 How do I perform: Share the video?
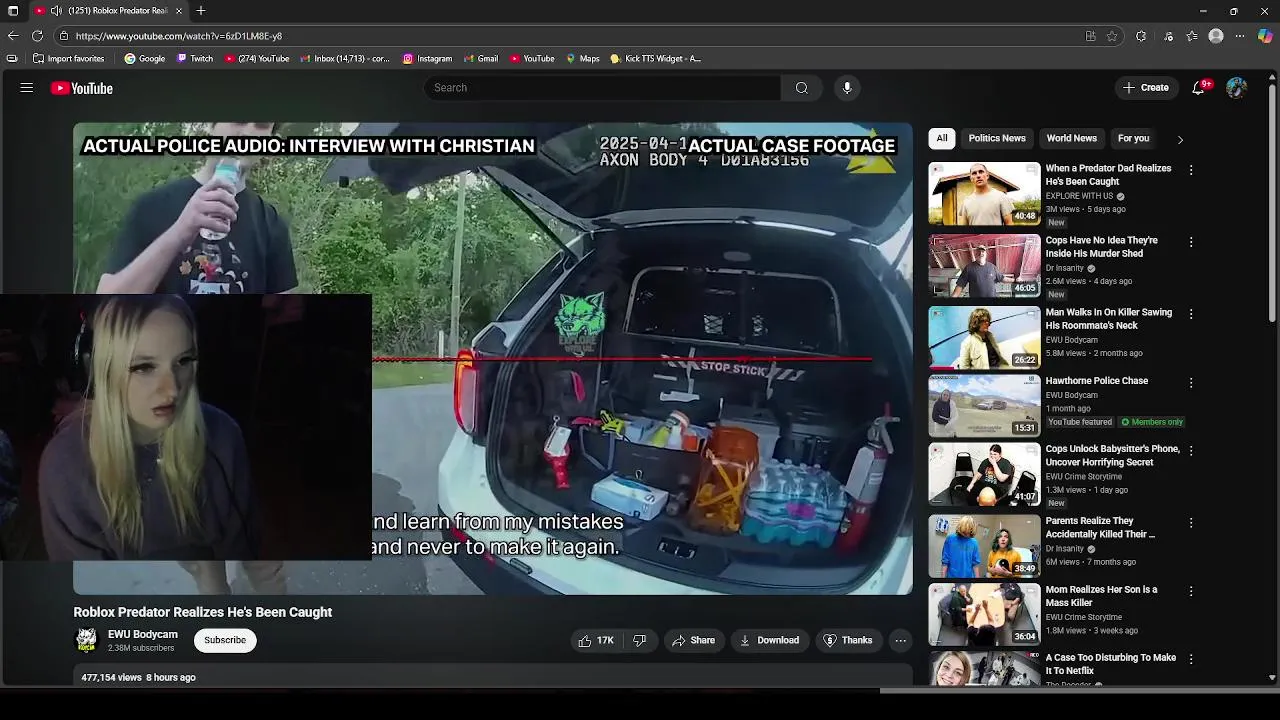pos(693,640)
